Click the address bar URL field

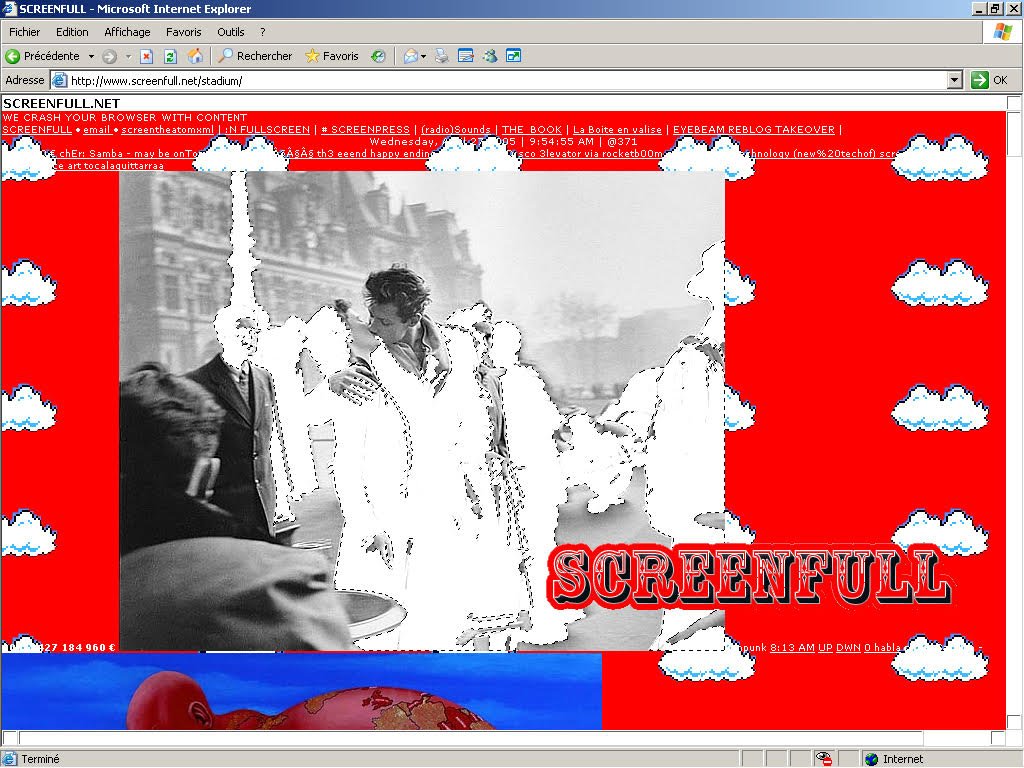point(506,80)
